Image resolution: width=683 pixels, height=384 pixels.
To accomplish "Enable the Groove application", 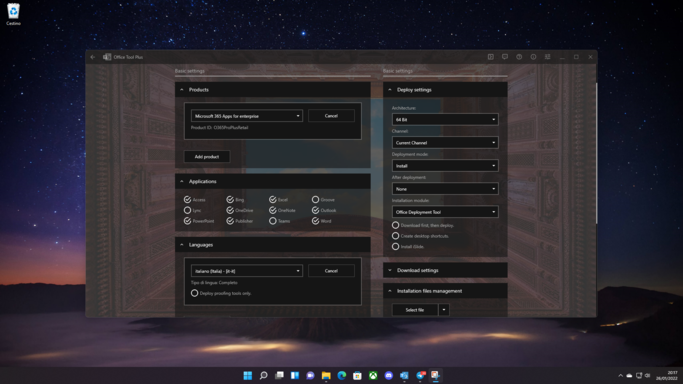I will pyautogui.click(x=315, y=199).
